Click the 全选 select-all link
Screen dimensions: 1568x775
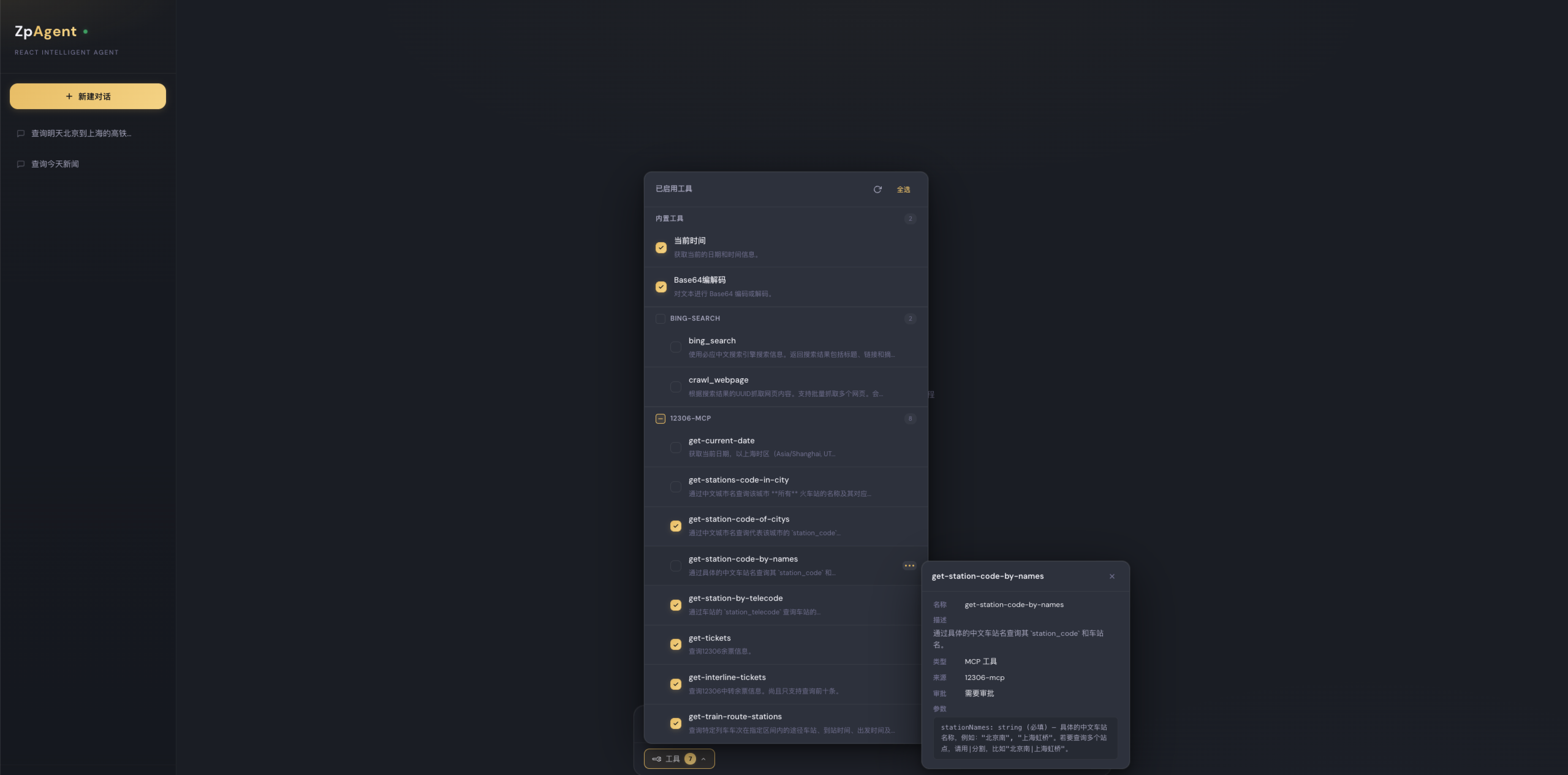pos(903,189)
